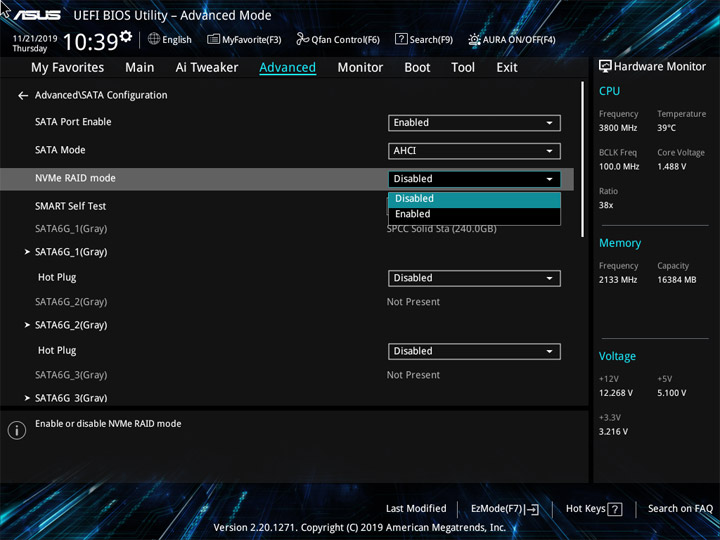This screenshot has width=720, height=540.
Task: Click the Memory heading in Hardware Monitor
Action: click(620, 243)
